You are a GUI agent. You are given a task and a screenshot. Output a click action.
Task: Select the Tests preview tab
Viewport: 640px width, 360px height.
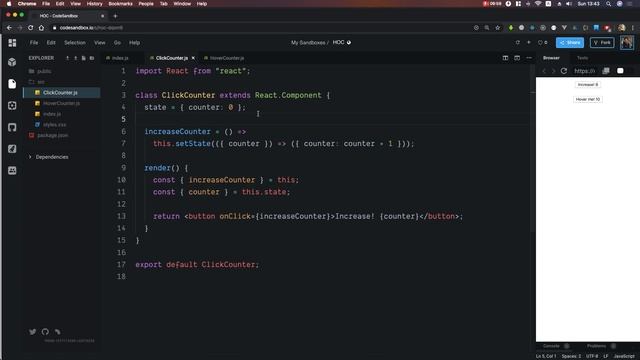point(582,58)
